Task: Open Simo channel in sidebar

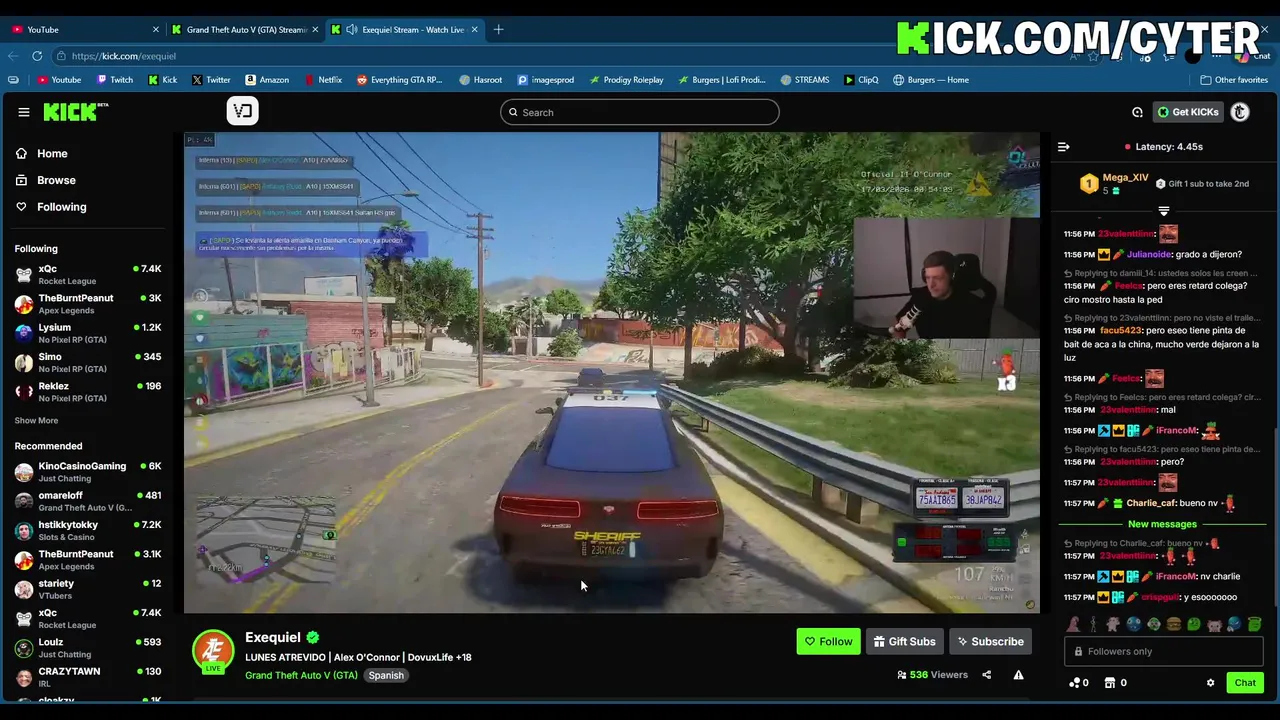Action: (x=88, y=362)
